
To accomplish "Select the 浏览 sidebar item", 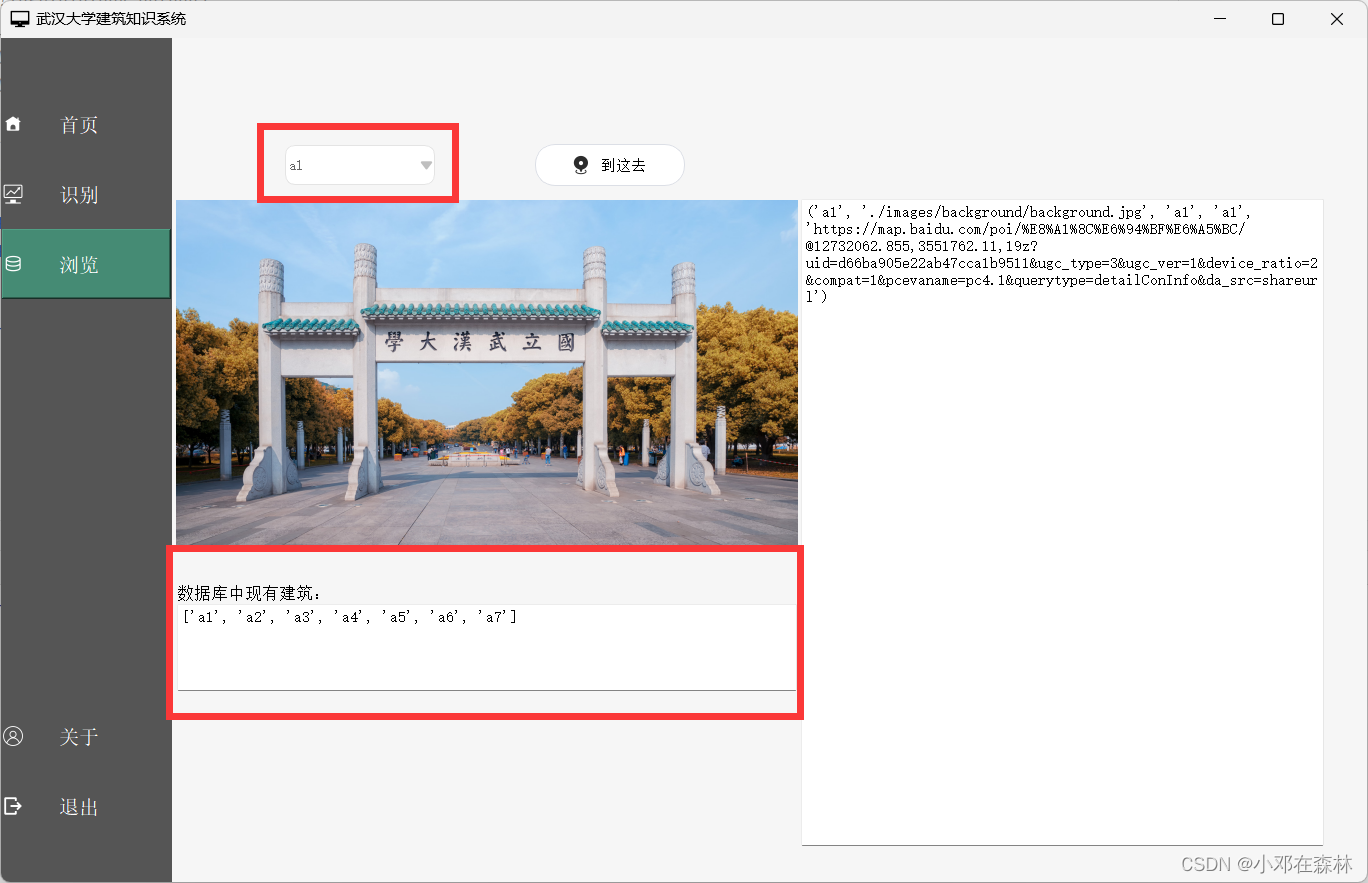I will point(86,264).
